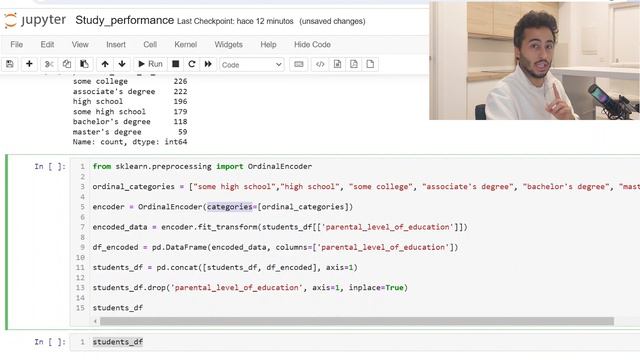Click the pd.DataFrame df_encoded line
The width and height of the screenshot is (640, 360).
[x=276, y=247]
